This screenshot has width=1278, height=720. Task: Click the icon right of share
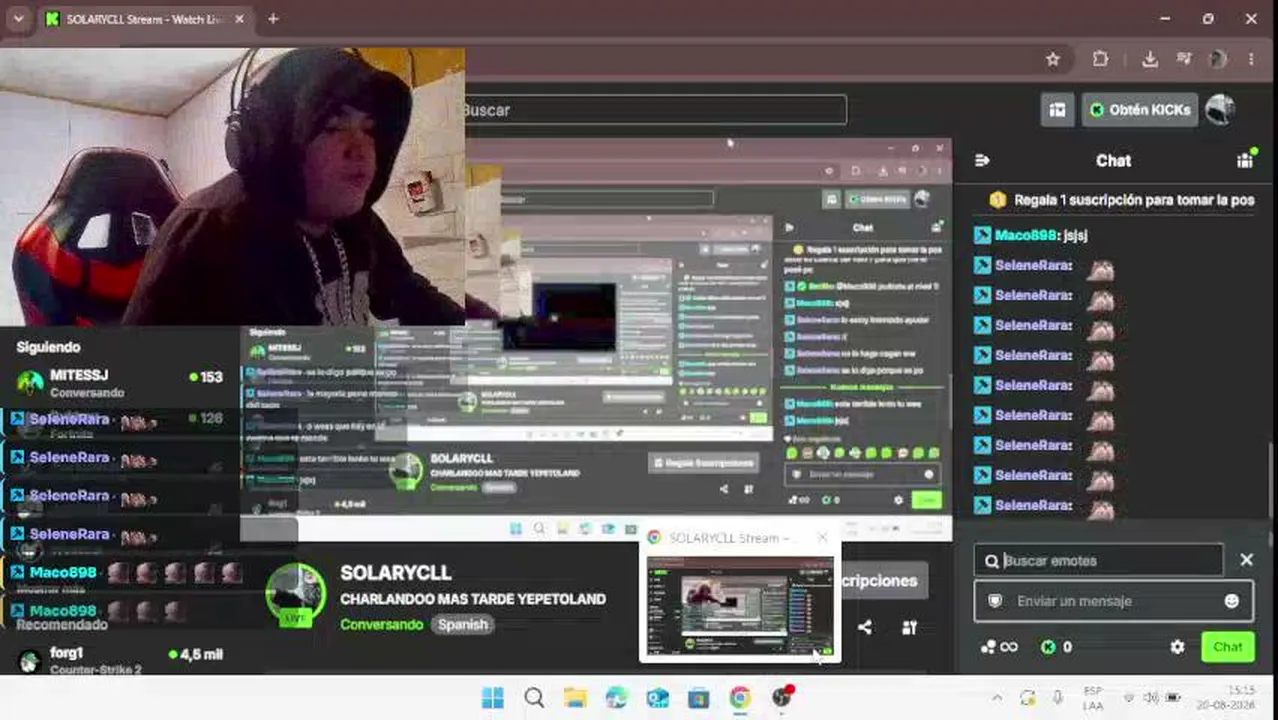(909, 628)
